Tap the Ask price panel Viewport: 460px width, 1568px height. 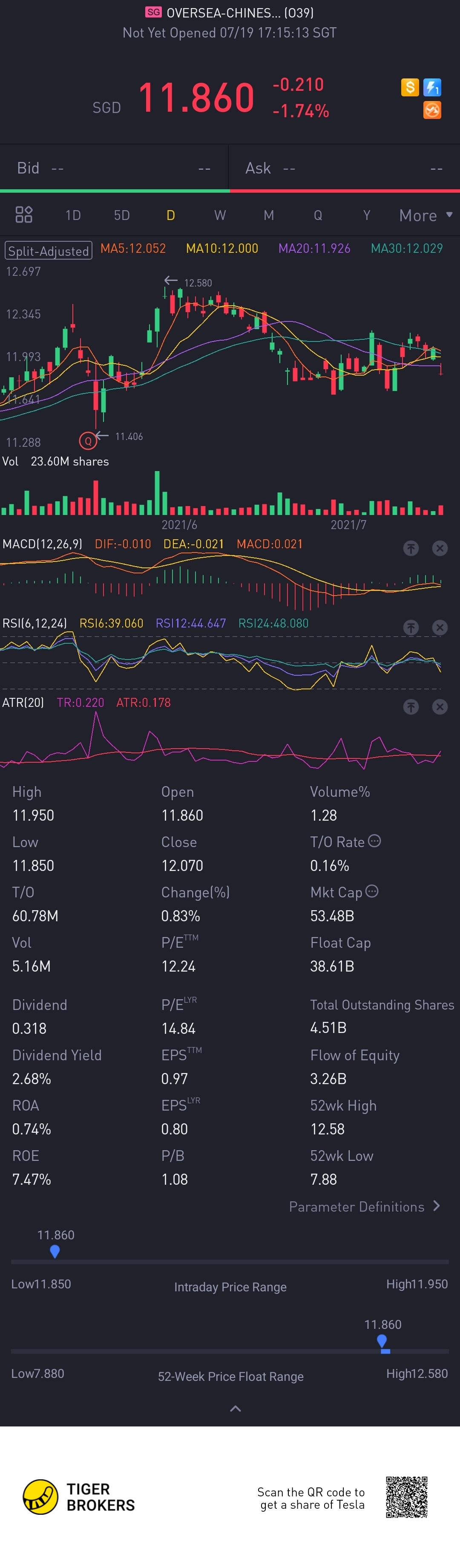pos(345,168)
